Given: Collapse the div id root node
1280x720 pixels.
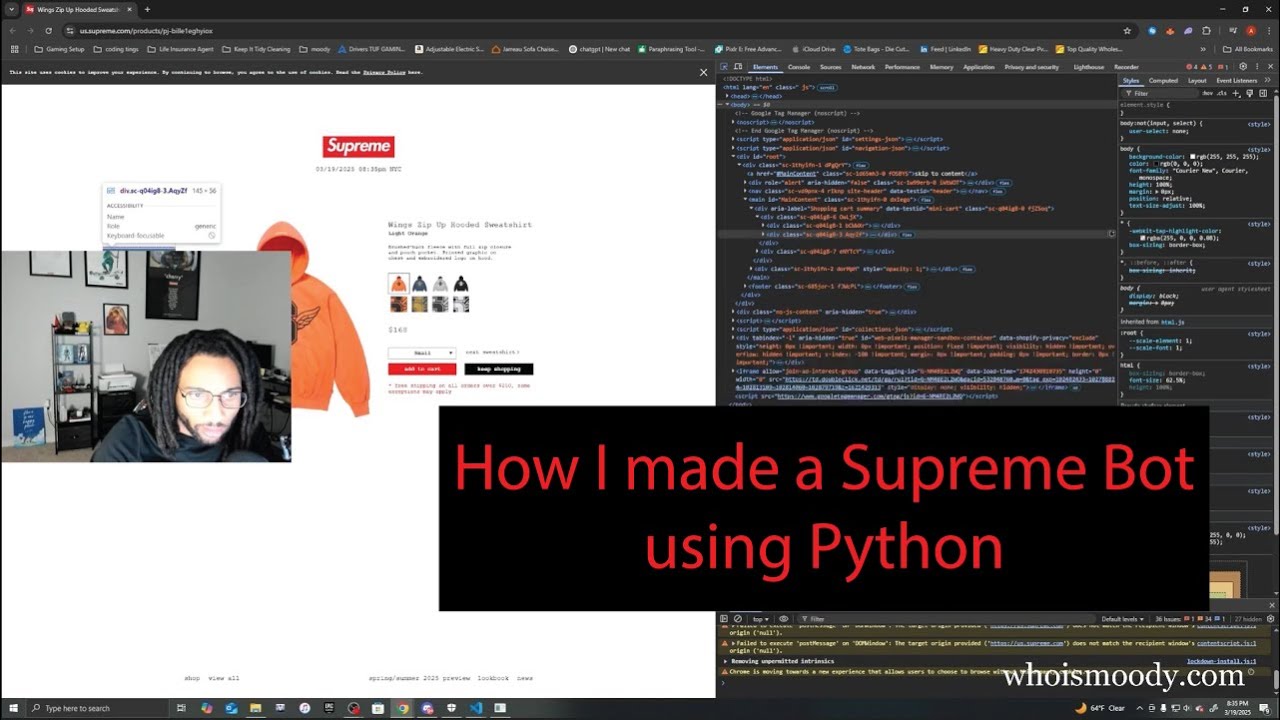Looking at the screenshot, I should click(x=734, y=157).
